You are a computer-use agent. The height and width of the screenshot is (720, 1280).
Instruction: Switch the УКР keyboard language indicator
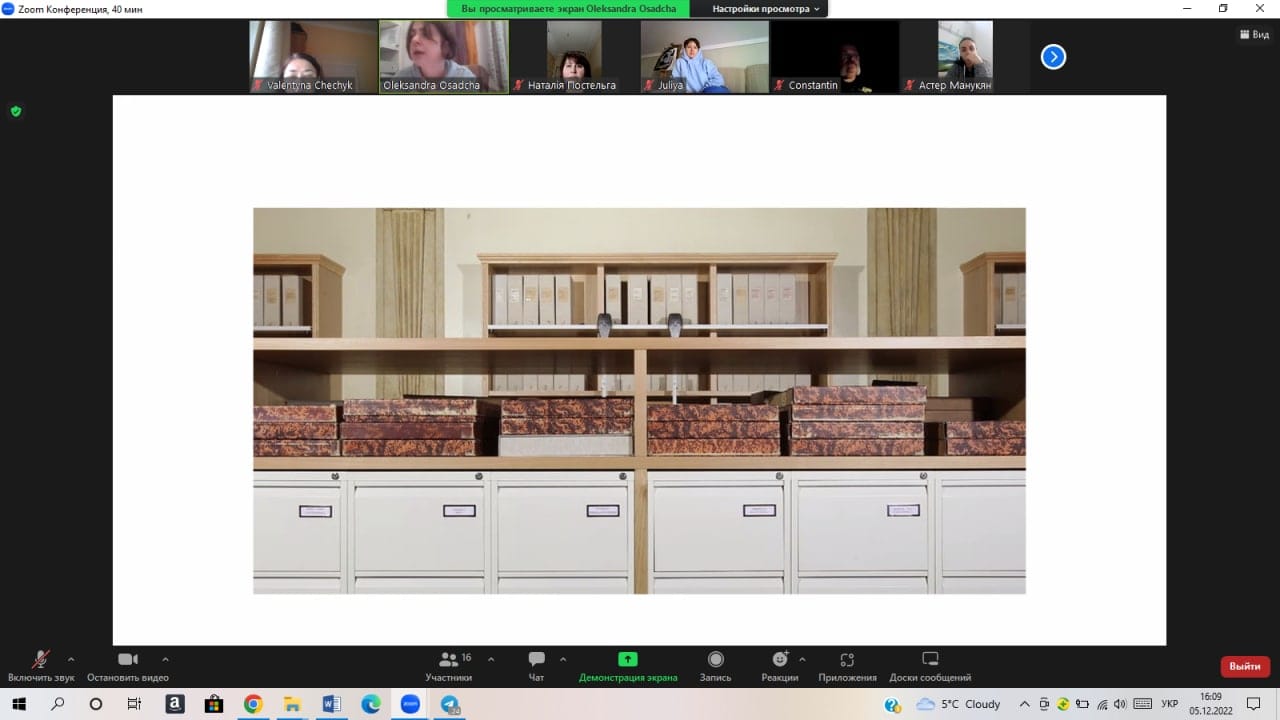(x=1169, y=704)
